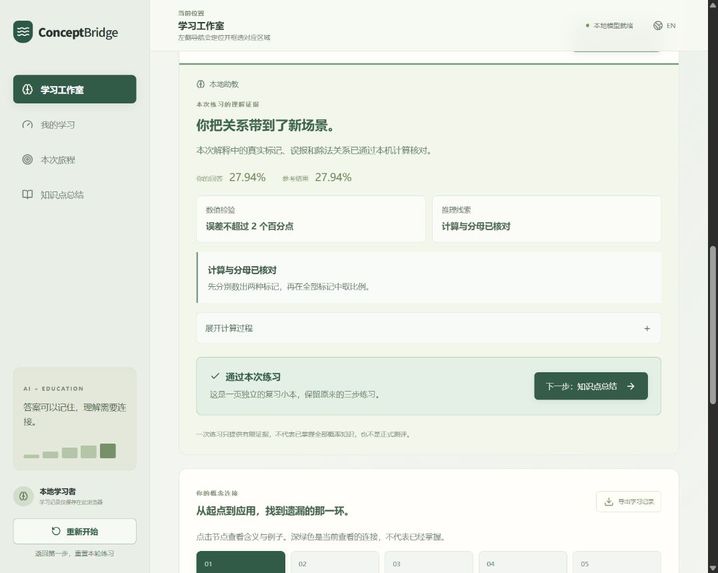The height and width of the screenshot is (573, 718).
Task: Click the ConceptBridge logo icon
Action: pos(23,32)
